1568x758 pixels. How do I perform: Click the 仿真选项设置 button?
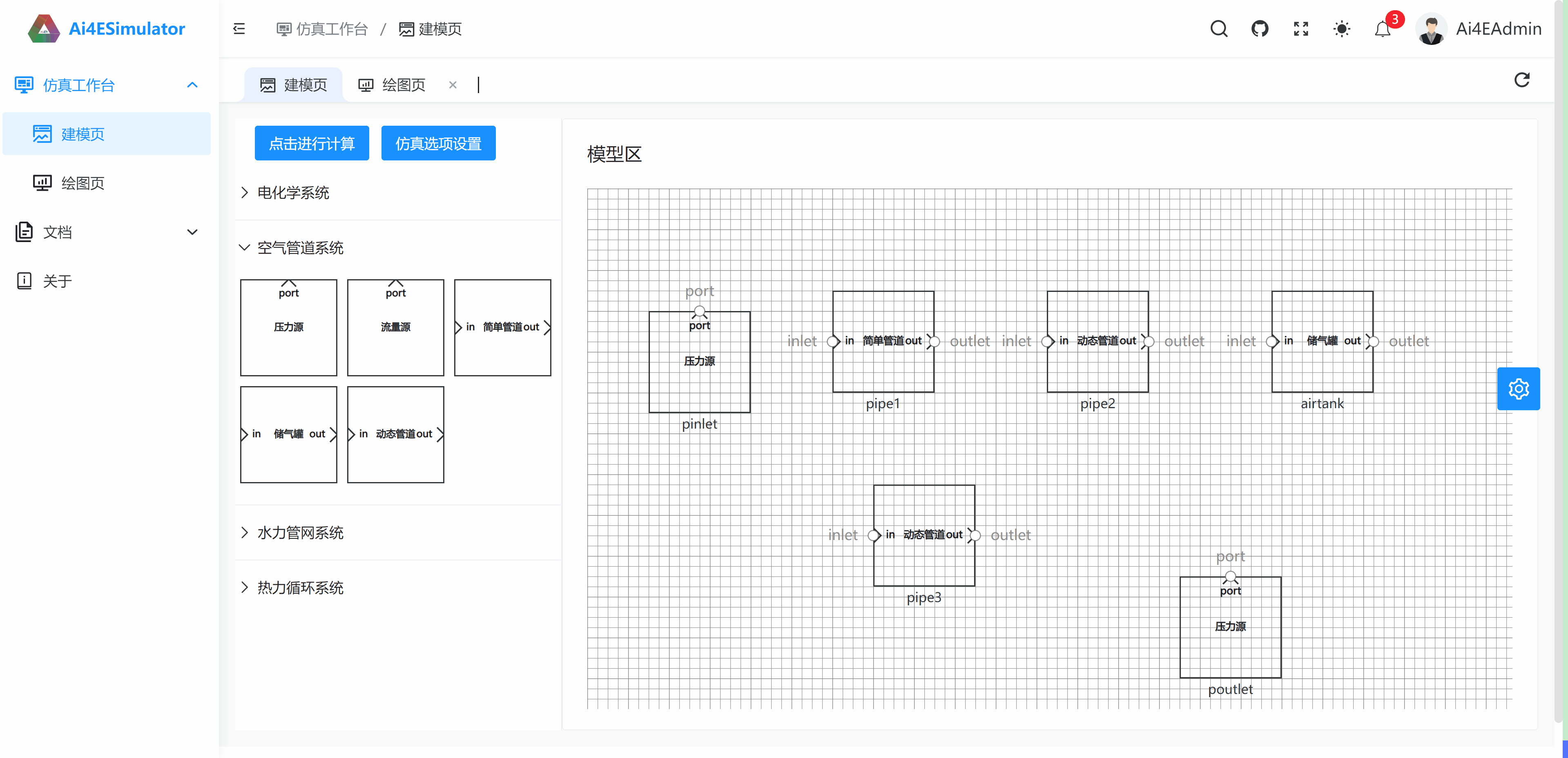pyautogui.click(x=438, y=144)
